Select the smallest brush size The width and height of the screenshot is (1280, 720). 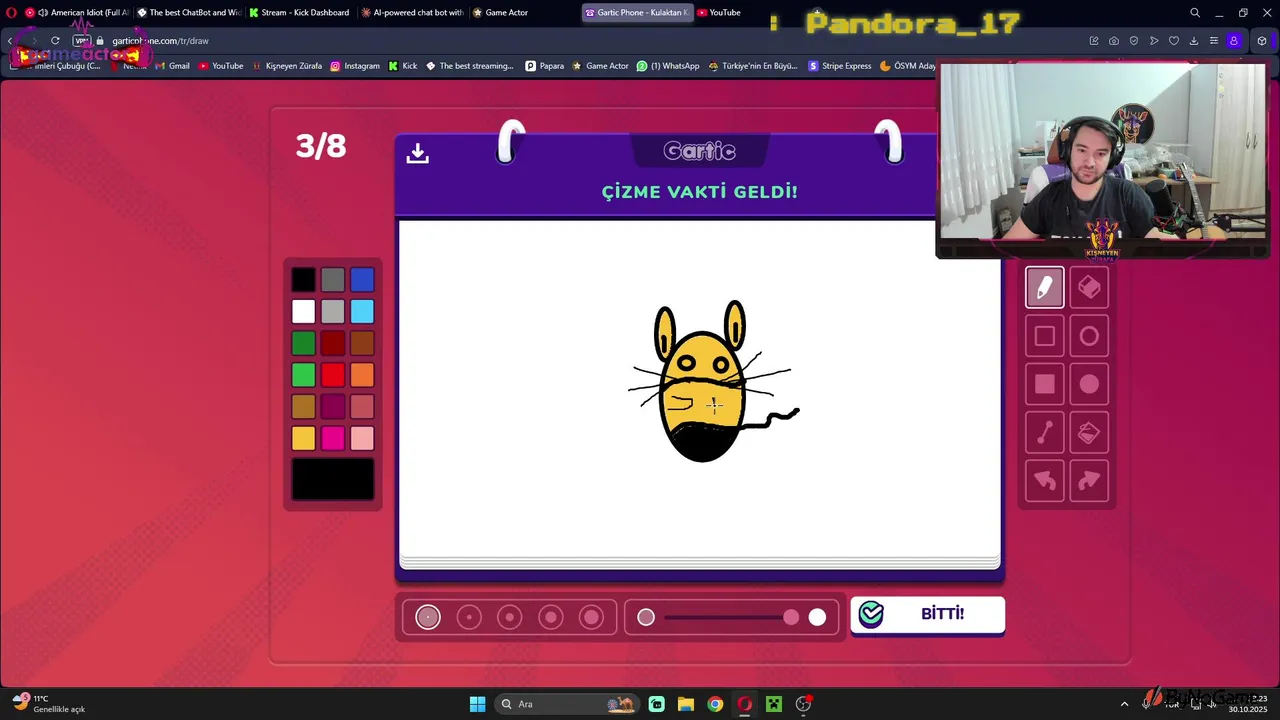(428, 617)
